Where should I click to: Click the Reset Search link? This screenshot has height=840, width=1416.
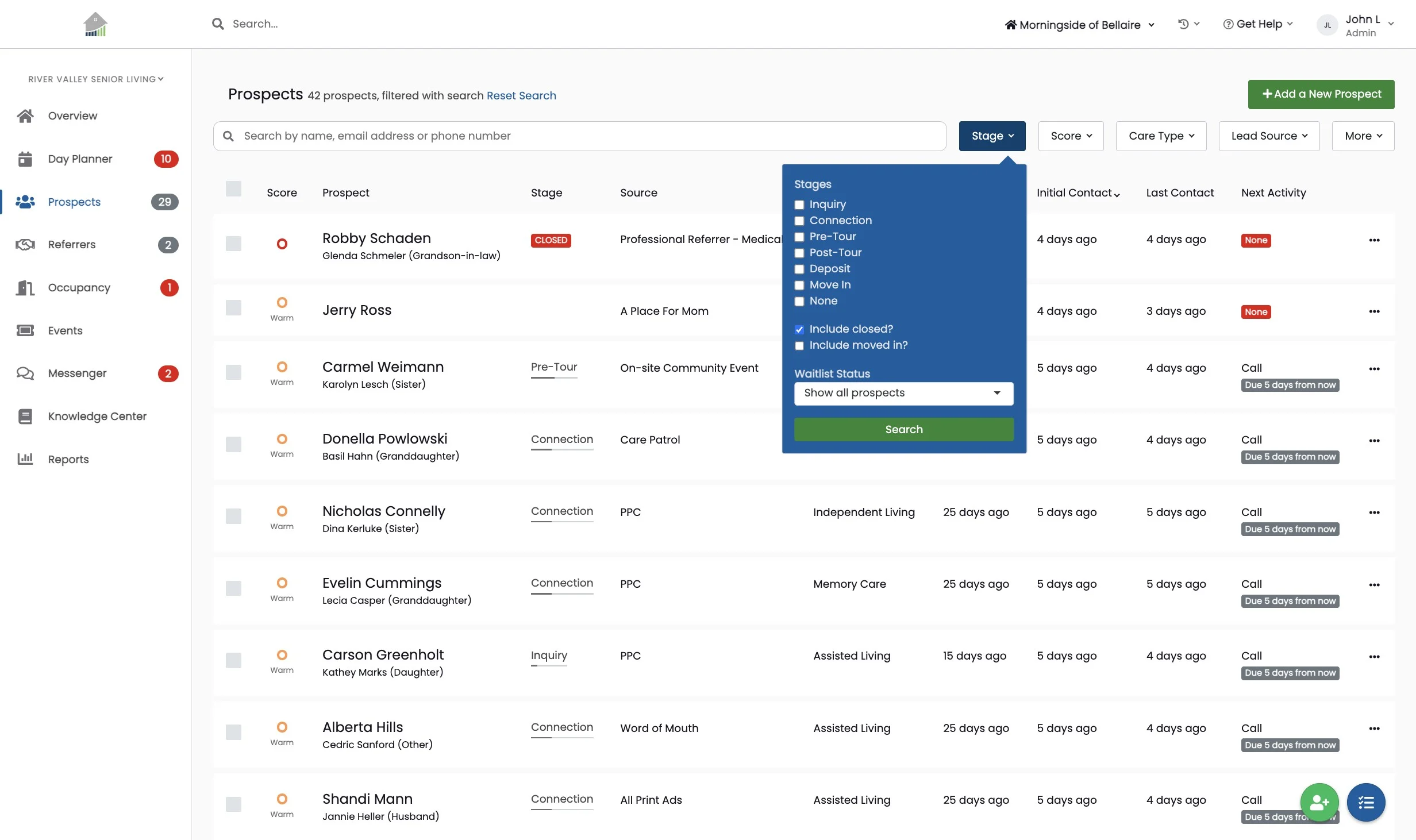click(x=521, y=95)
